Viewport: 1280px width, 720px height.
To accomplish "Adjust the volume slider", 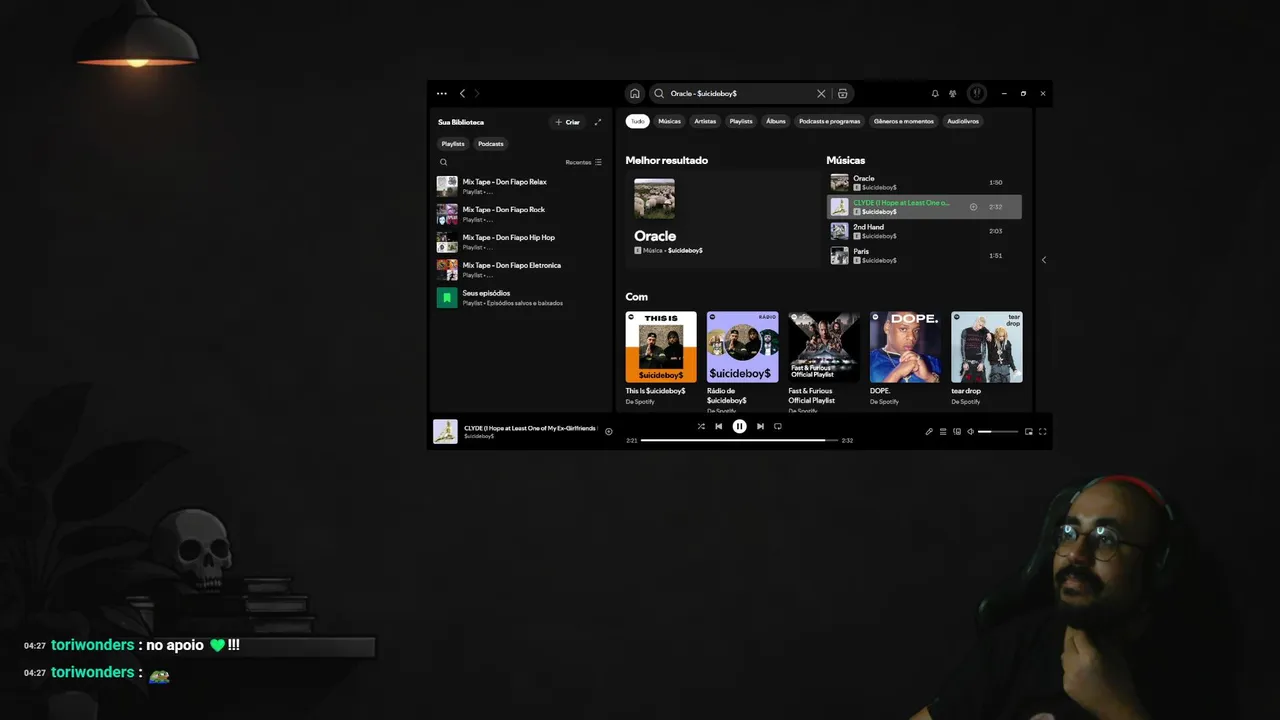I will point(998,432).
